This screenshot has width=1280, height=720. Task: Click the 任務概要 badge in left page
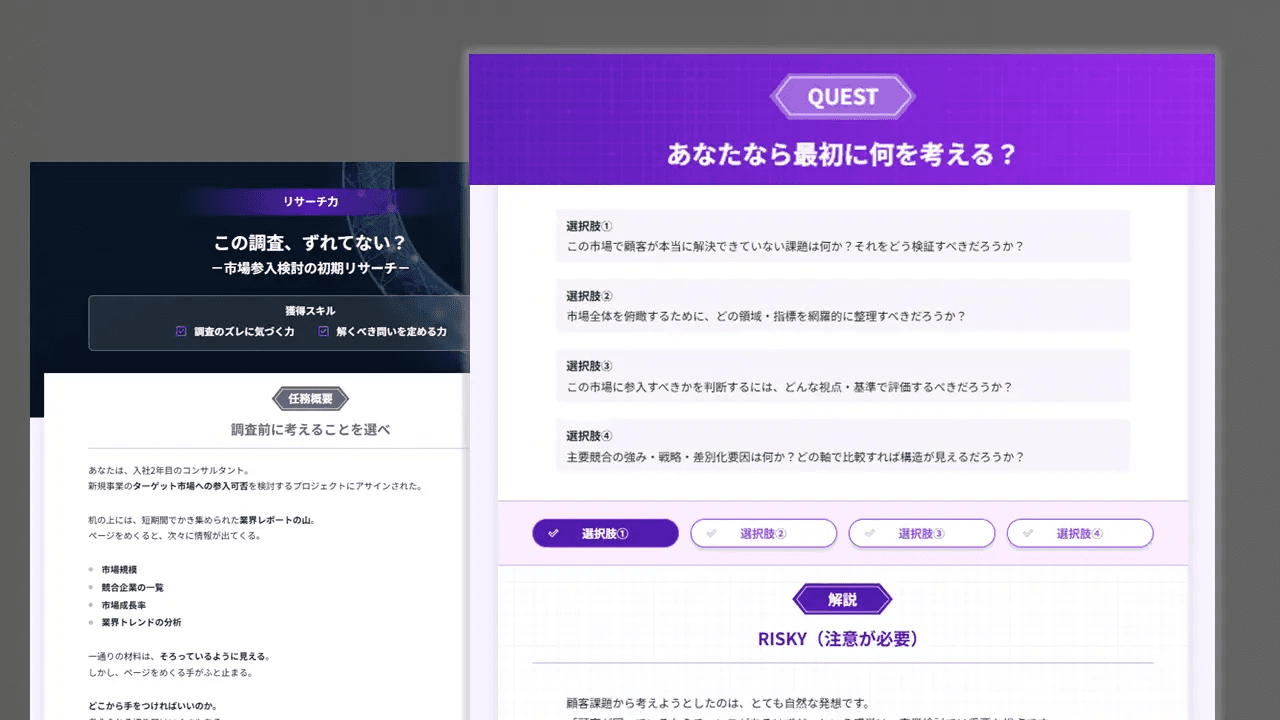pyautogui.click(x=310, y=398)
